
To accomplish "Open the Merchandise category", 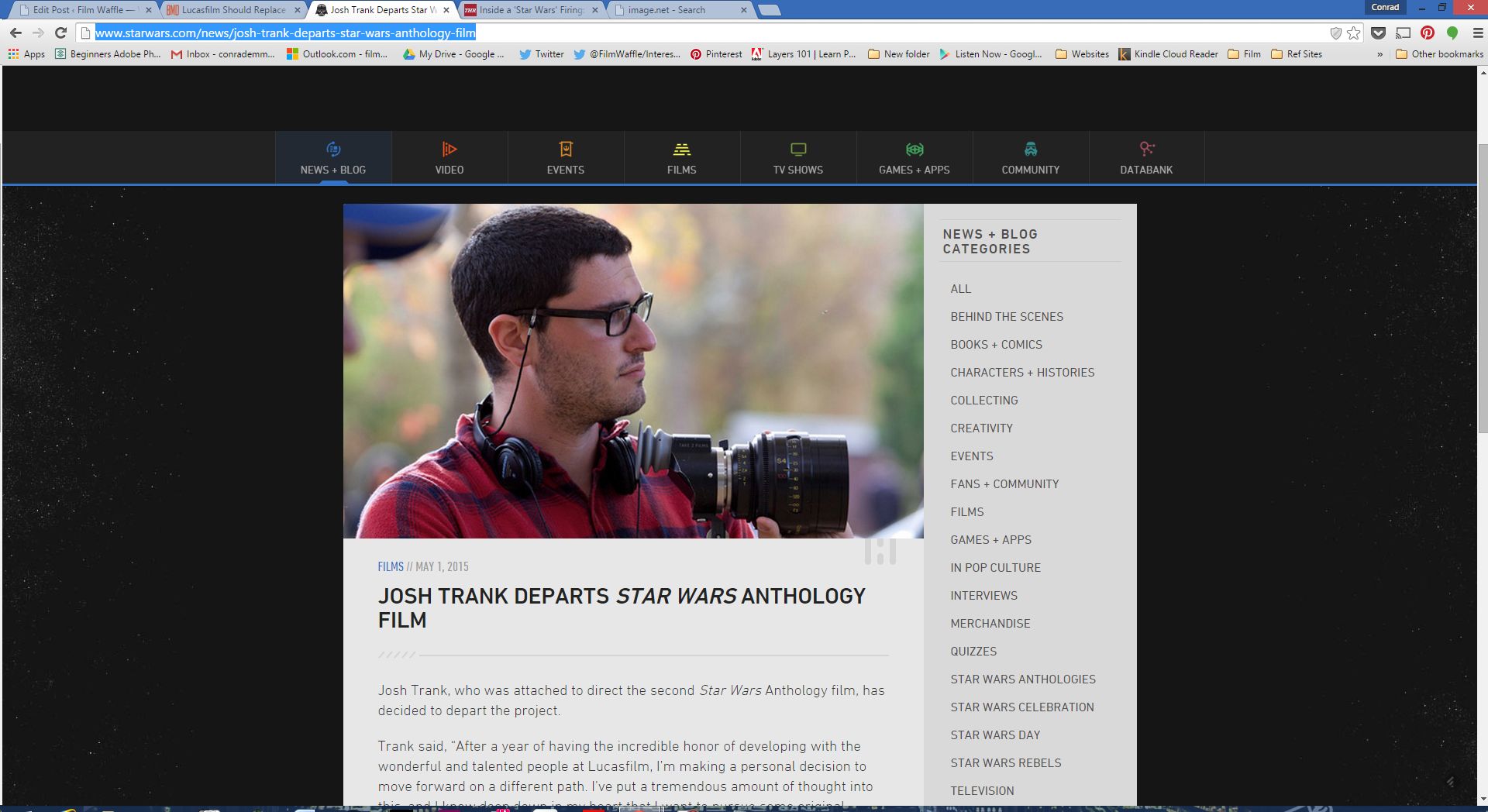I will [x=990, y=624].
